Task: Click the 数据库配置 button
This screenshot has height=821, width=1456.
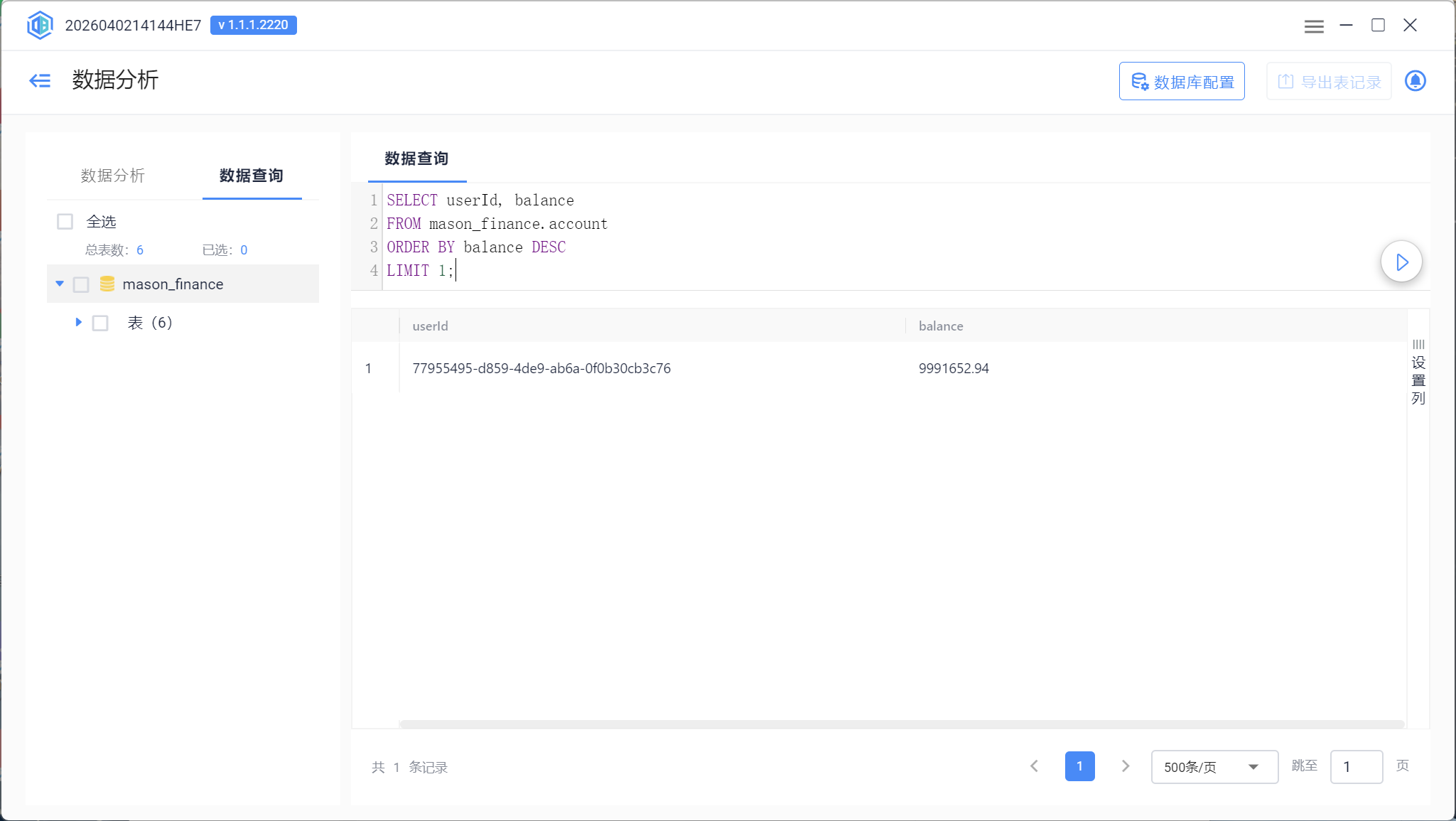Action: point(1182,82)
